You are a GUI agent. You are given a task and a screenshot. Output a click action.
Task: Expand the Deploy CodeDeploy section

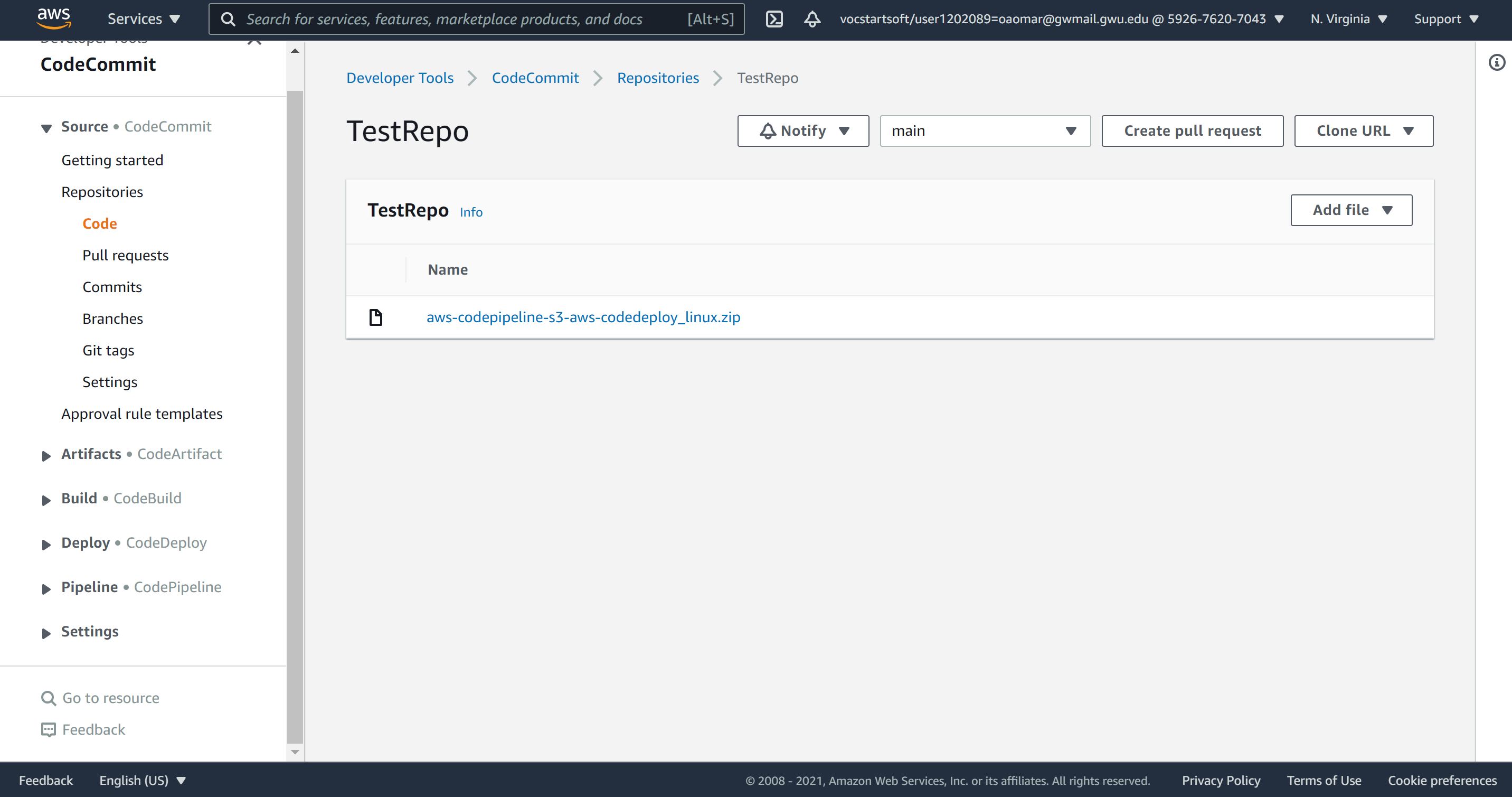46,543
